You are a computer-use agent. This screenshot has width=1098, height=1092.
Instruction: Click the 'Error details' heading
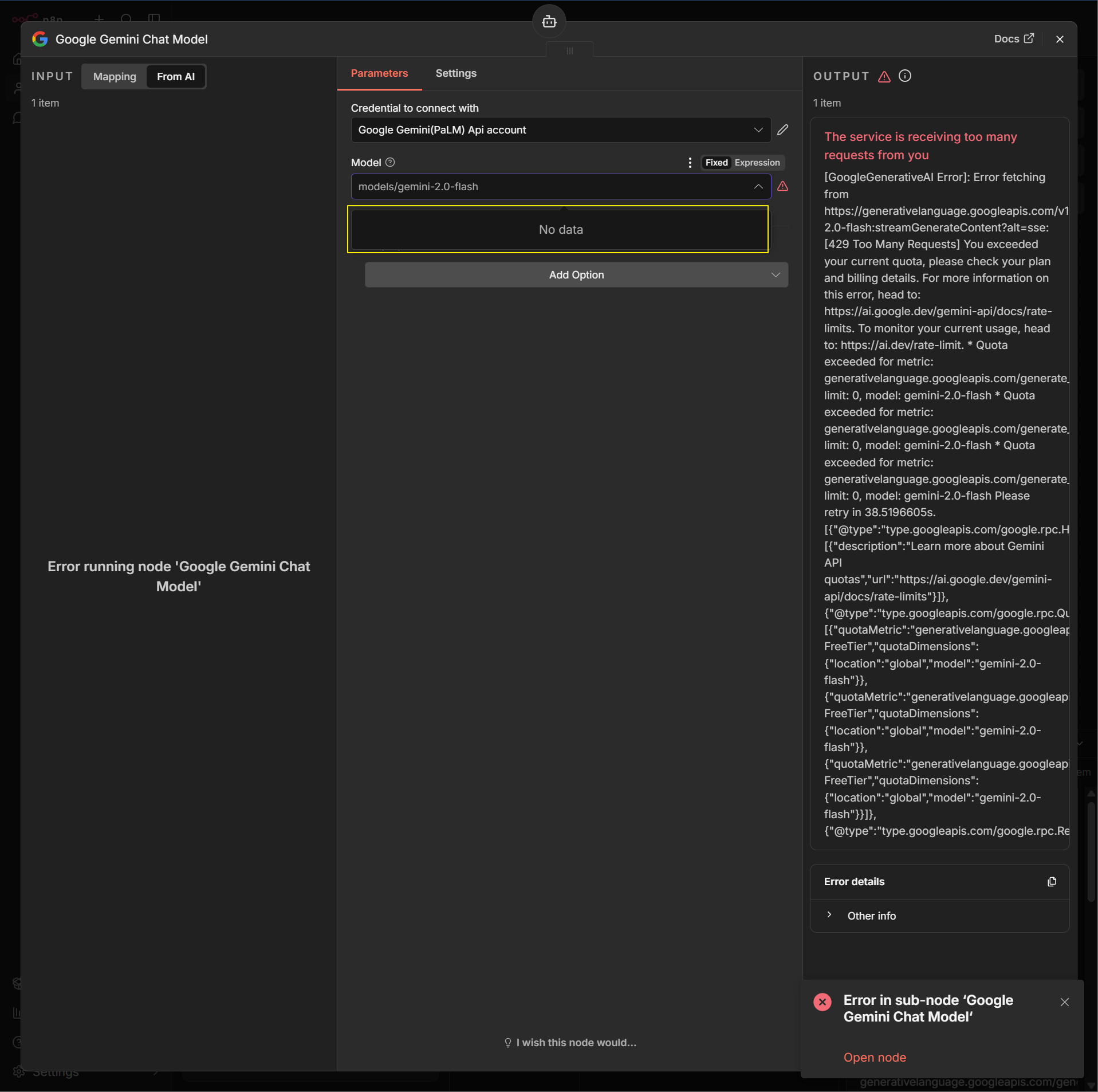[x=854, y=882]
